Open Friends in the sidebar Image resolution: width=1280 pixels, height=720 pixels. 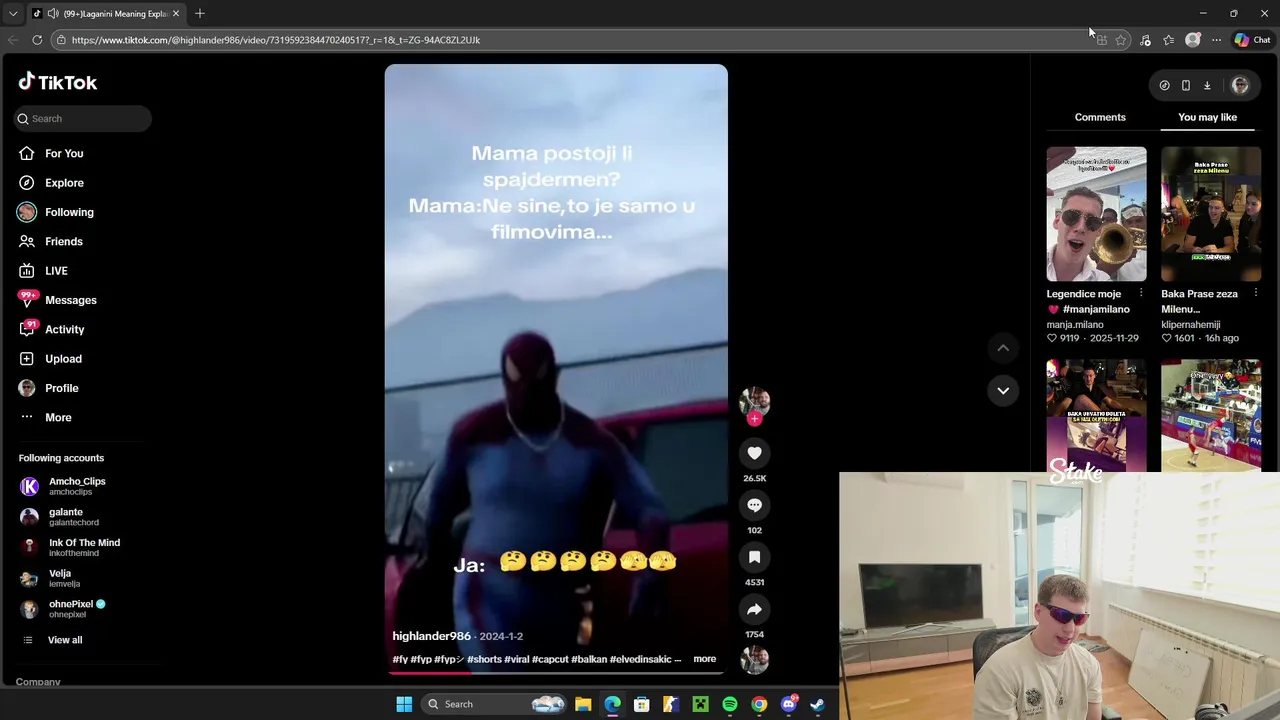(x=64, y=241)
